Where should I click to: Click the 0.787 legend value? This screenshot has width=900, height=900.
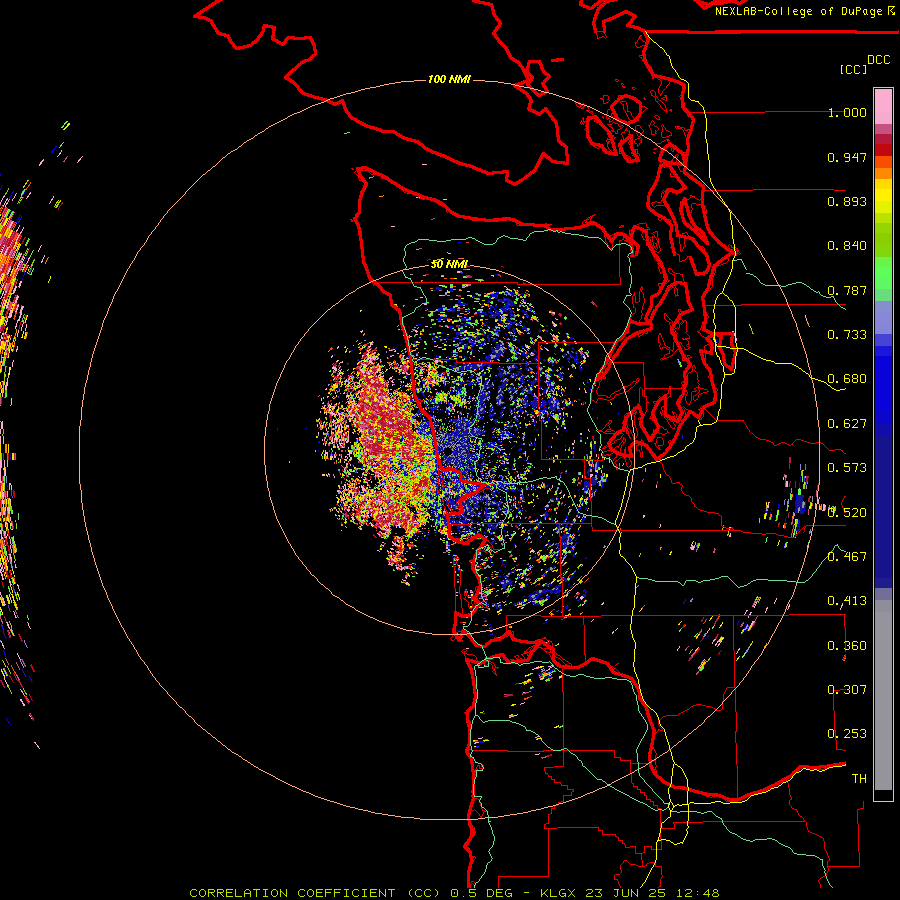(x=847, y=290)
